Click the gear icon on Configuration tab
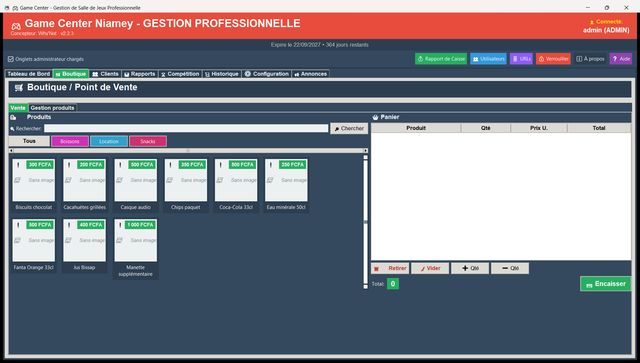640x363 pixels. coord(248,74)
